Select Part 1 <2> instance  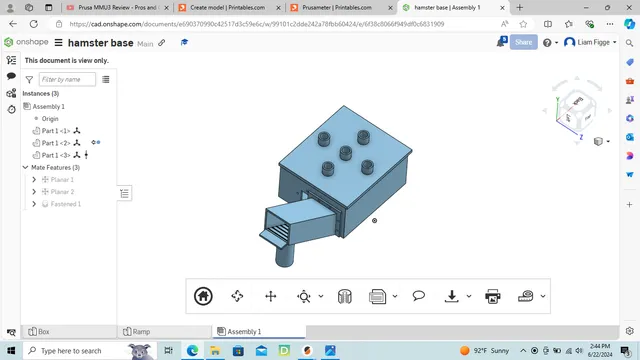[x=56, y=143]
